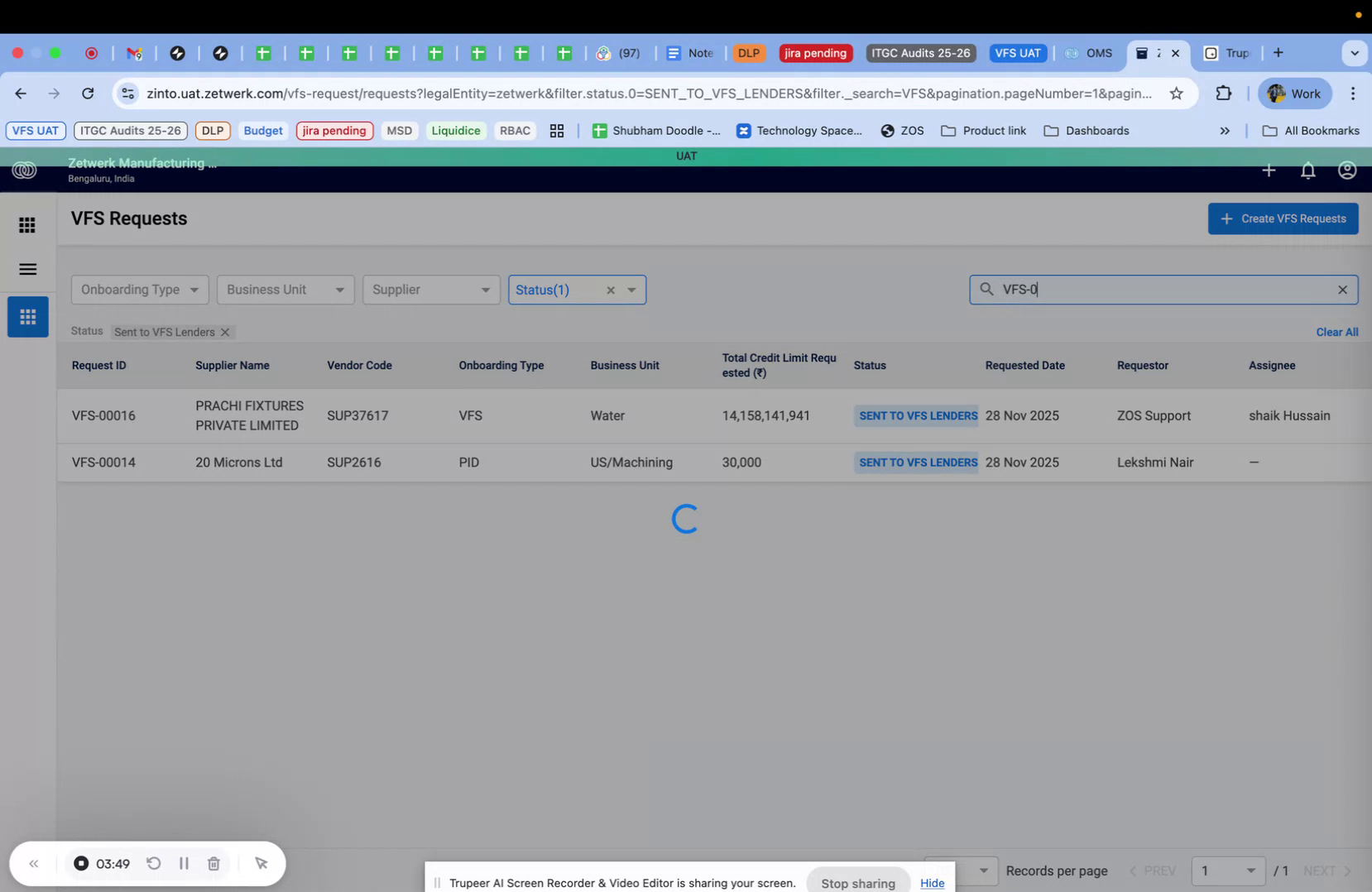Open the Onboarding Type dropdown

click(138, 290)
